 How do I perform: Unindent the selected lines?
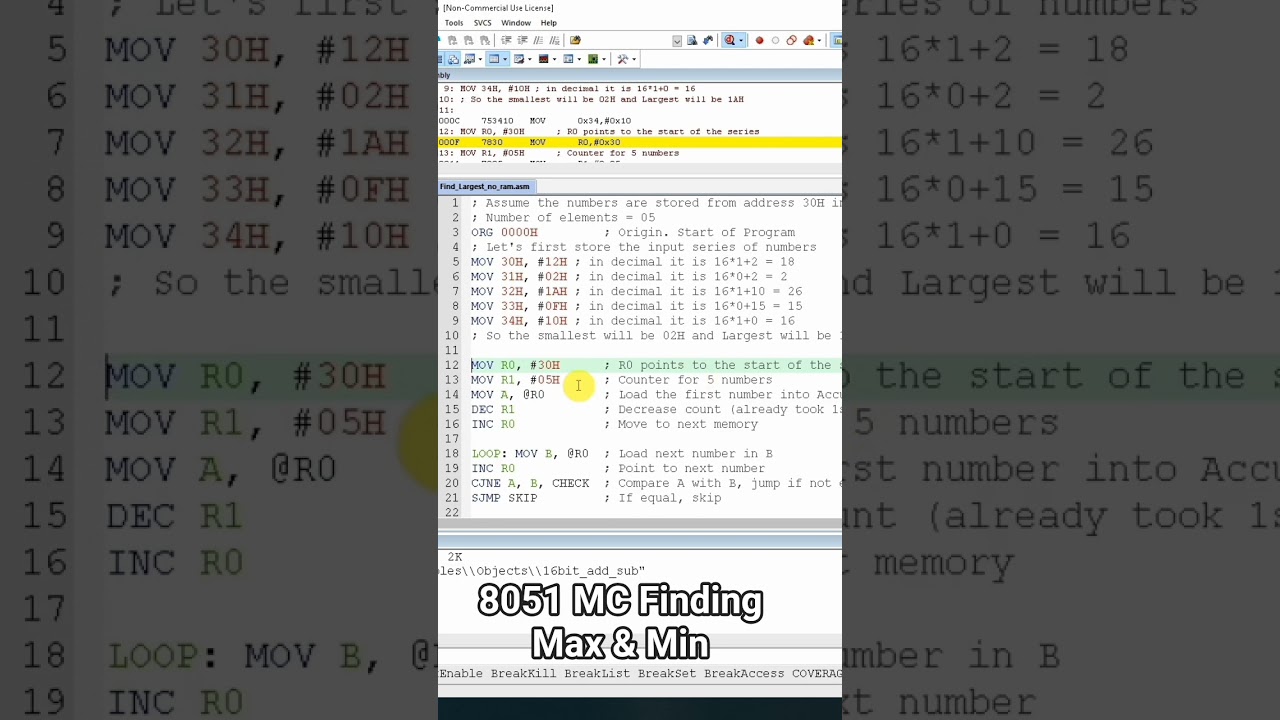click(x=522, y=40)
